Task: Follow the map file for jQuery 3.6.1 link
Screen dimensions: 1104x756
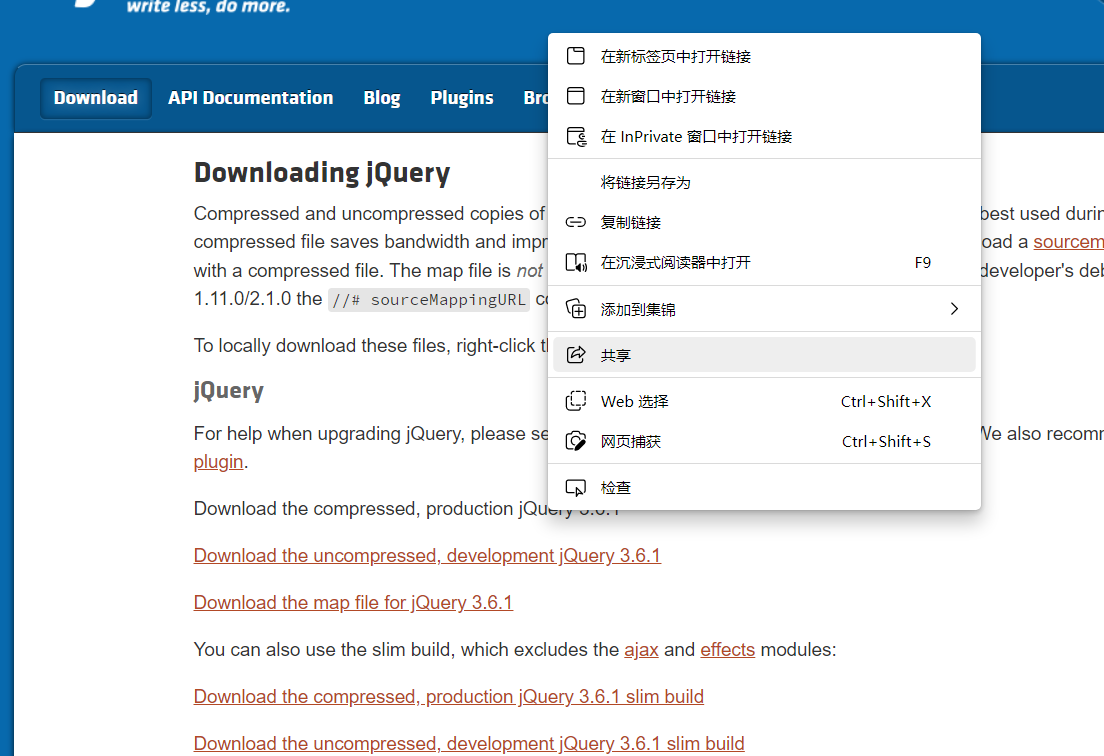Action: click(353, 603)
